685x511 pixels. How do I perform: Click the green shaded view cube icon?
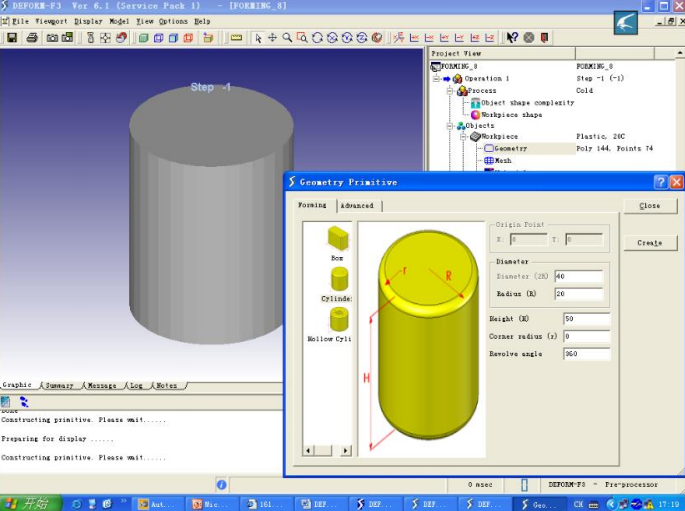(143, 38)
